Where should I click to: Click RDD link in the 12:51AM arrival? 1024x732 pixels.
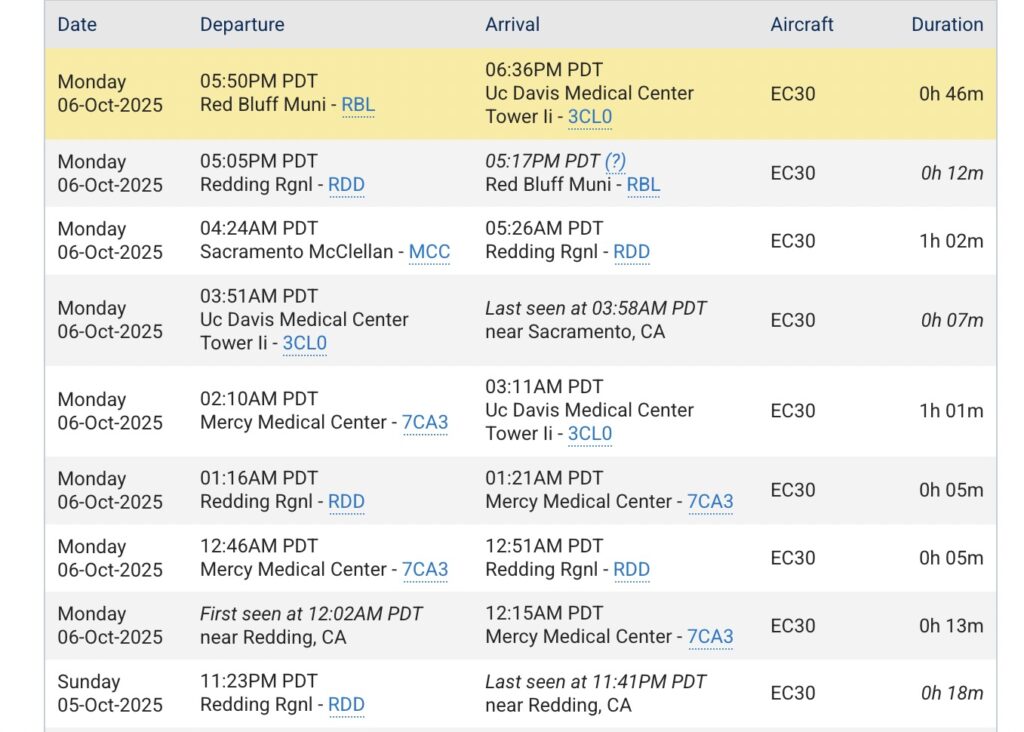click(x=631, y=569)
